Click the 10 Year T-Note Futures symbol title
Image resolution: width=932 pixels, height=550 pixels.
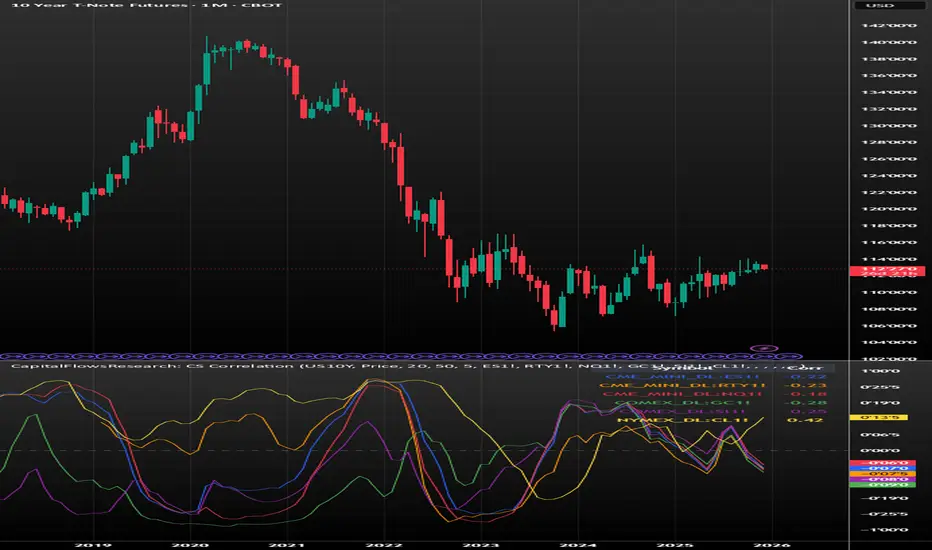click(68, 6)
